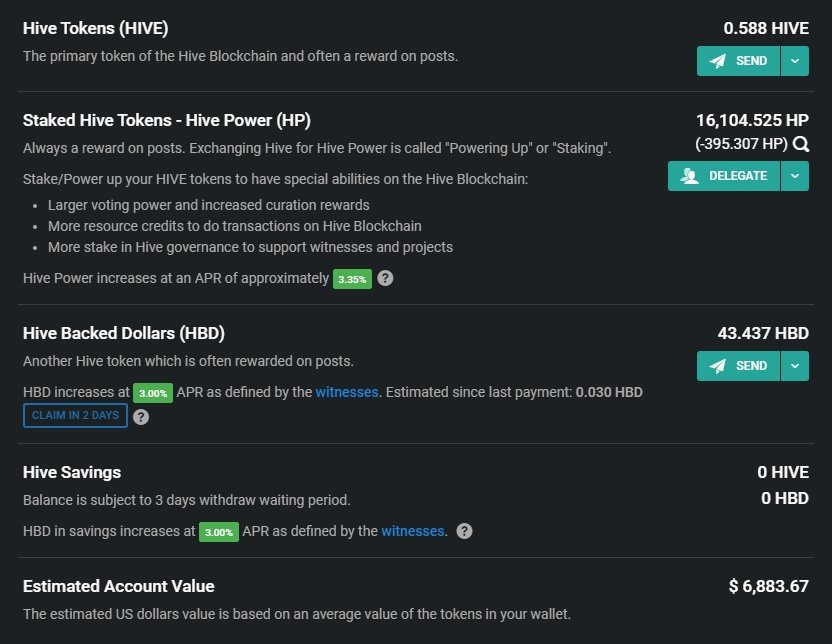Open the magnifier icon beside -395.307 HP

(x=801, y=144)
